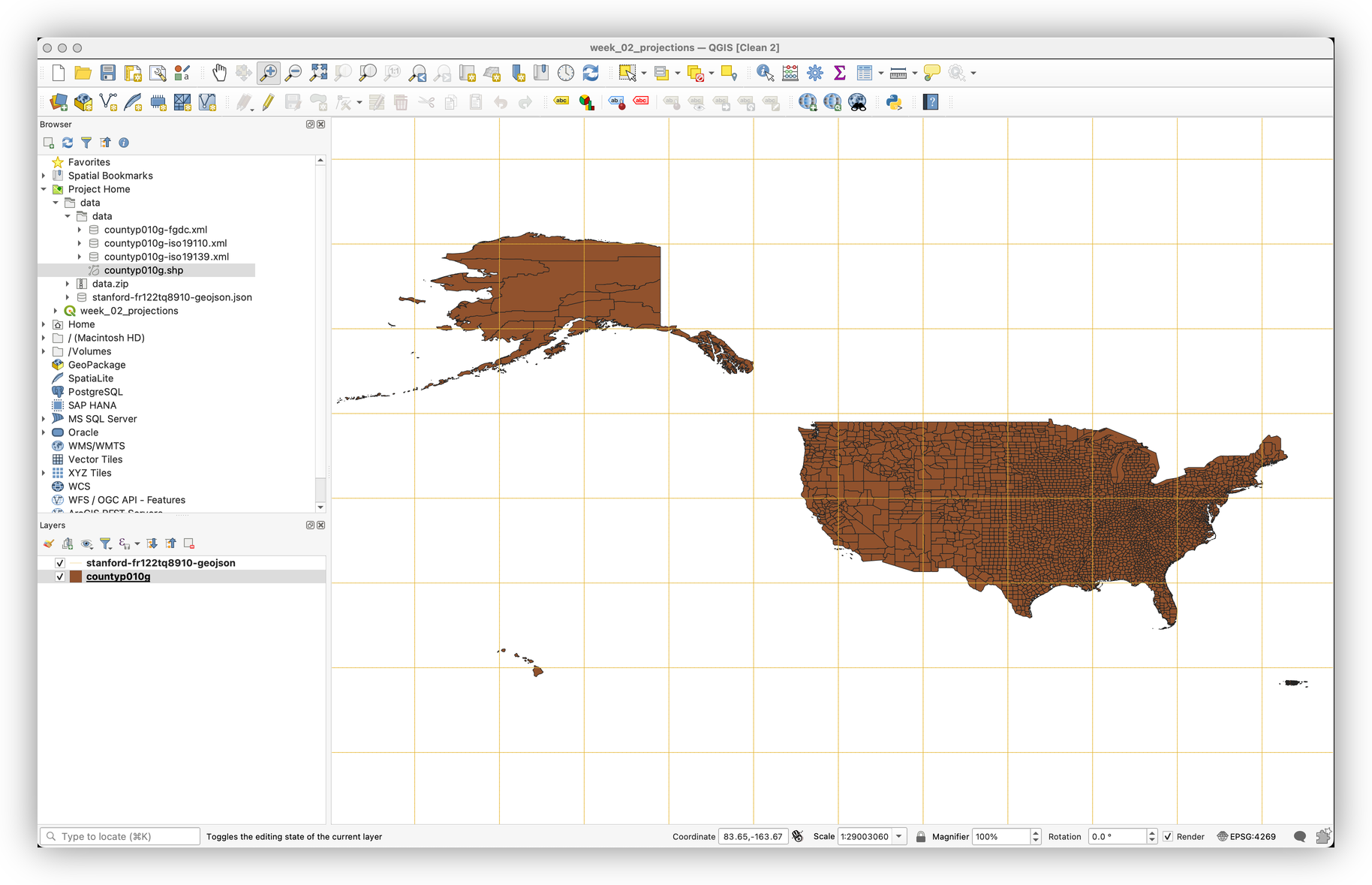This screenshot has width=1372, height=885.
Task: Collapse the Project Home tree node
Action: 44,189
